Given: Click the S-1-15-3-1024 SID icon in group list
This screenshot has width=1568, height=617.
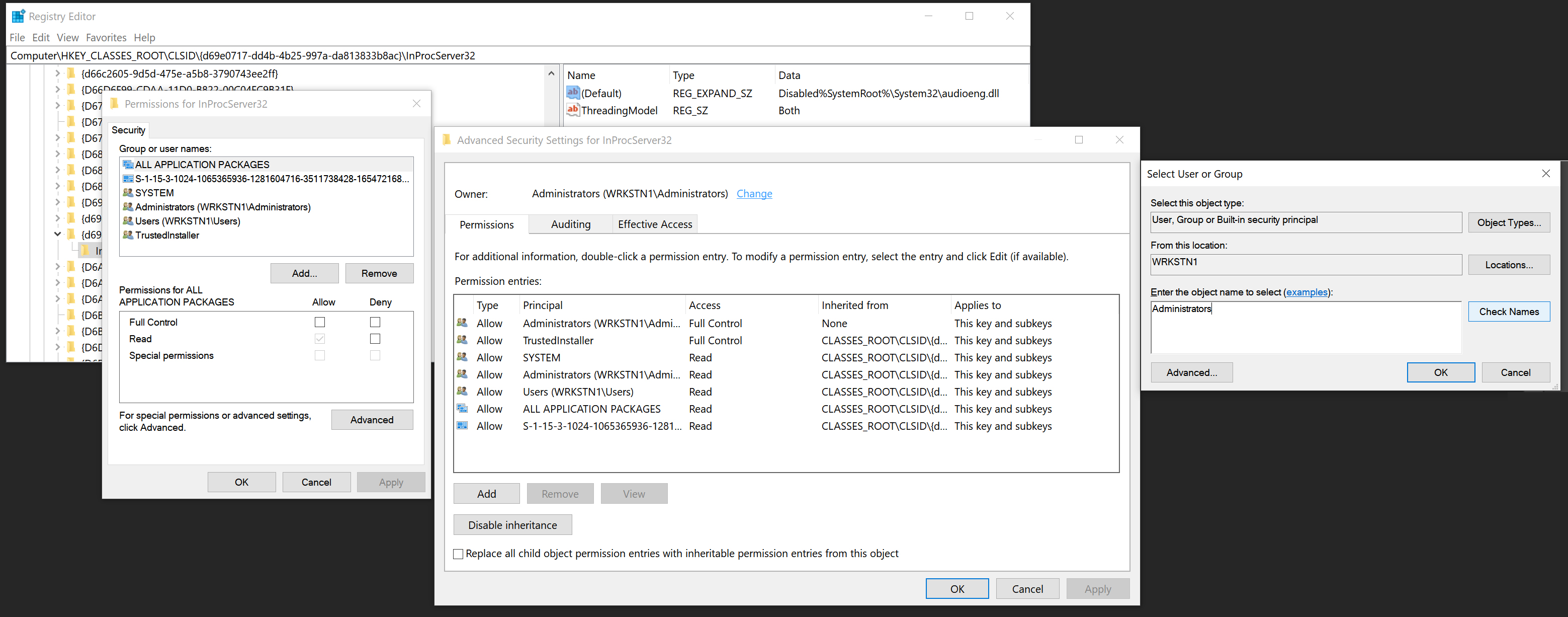Looking at the screenshot, I should click(128, 179).
